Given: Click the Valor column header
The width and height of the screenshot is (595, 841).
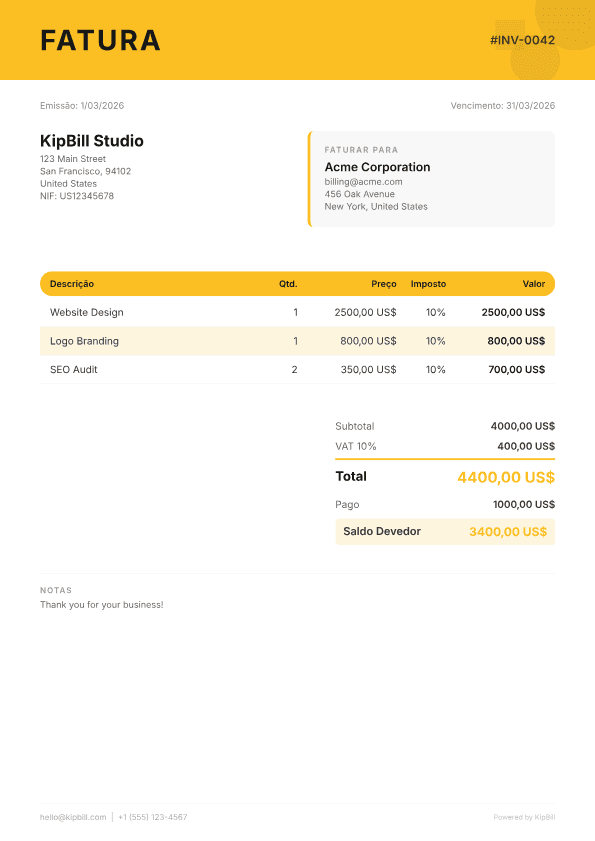Looking at the screenshot, I should coord(534,284).
